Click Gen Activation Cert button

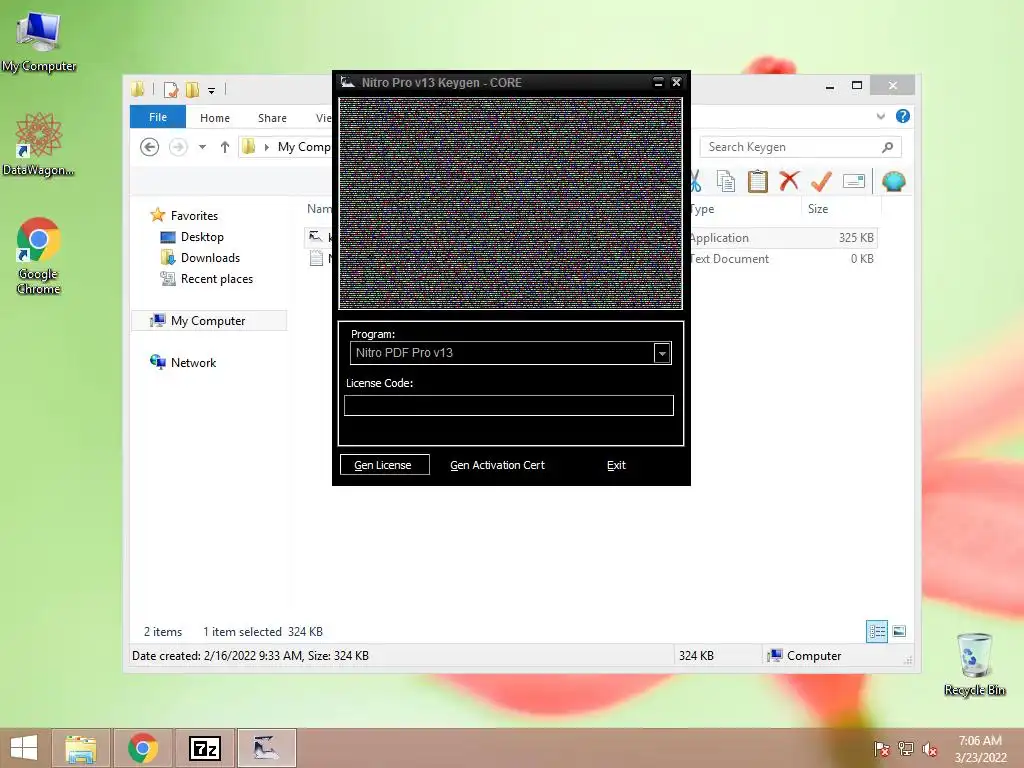[498, 465]
